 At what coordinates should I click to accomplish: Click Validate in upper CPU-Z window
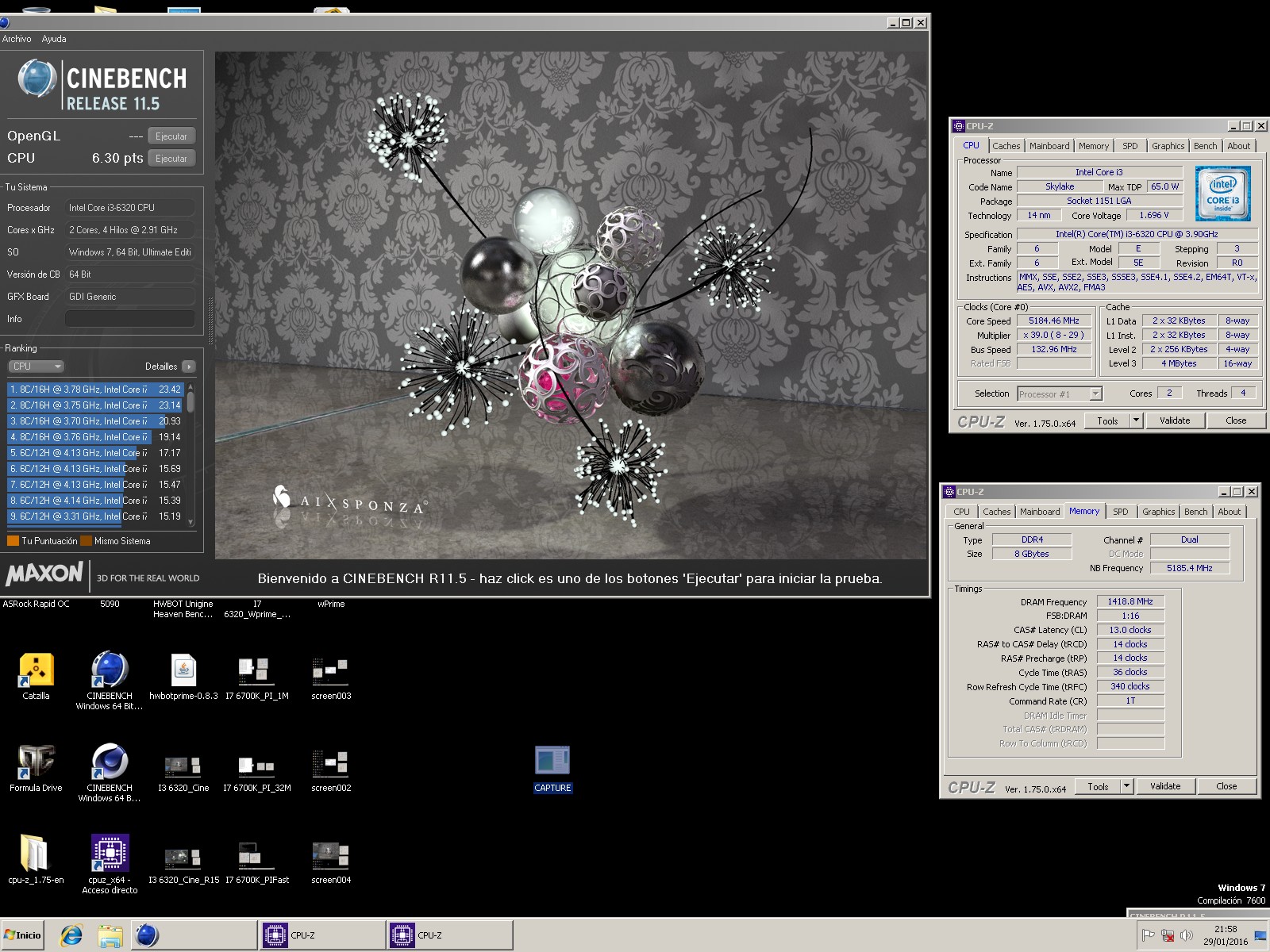pos(1175,421)
